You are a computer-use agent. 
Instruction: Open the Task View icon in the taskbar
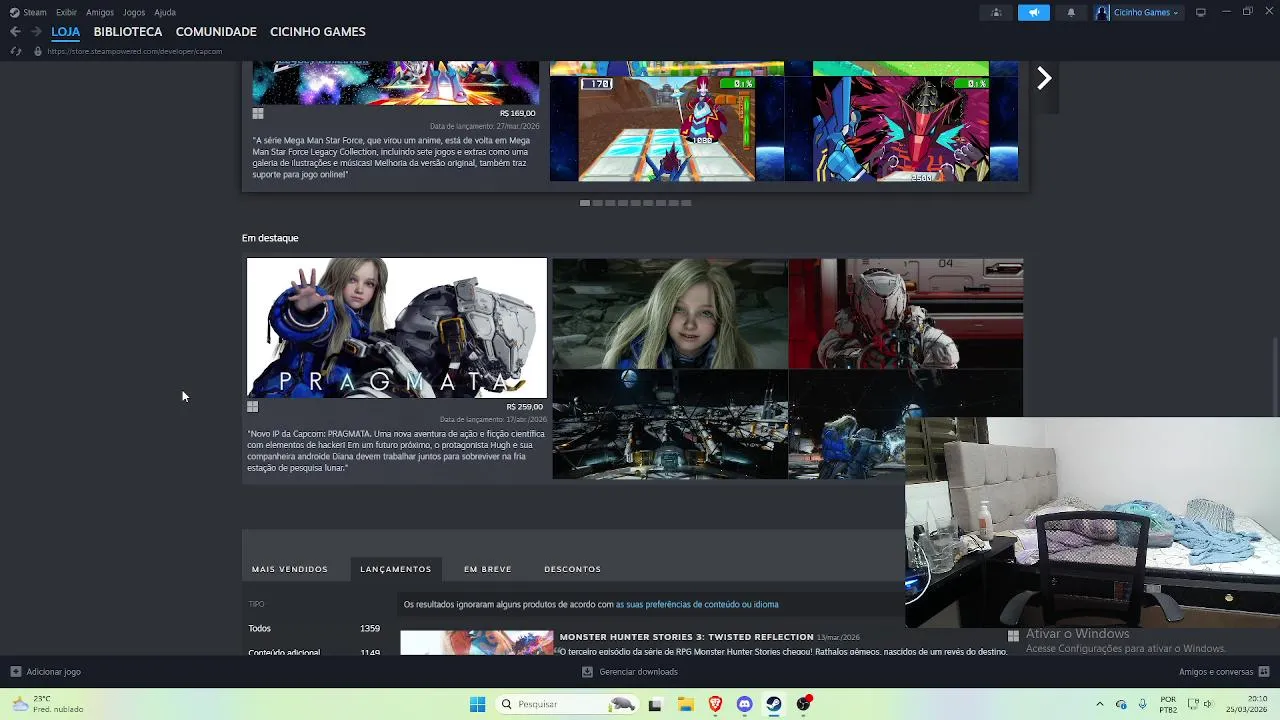coord(655,704)
